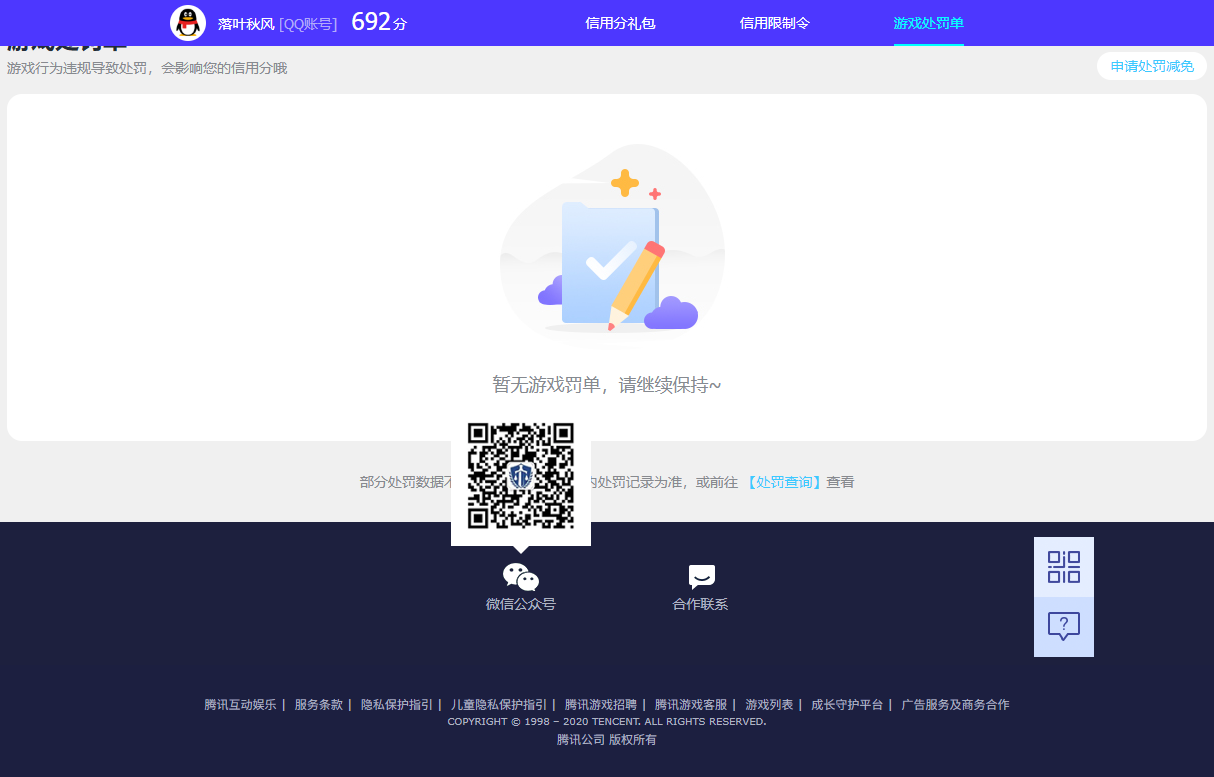Click the QQ penguin avatar icon
This screenshot has width=1214, height=777.
point(188,23)
